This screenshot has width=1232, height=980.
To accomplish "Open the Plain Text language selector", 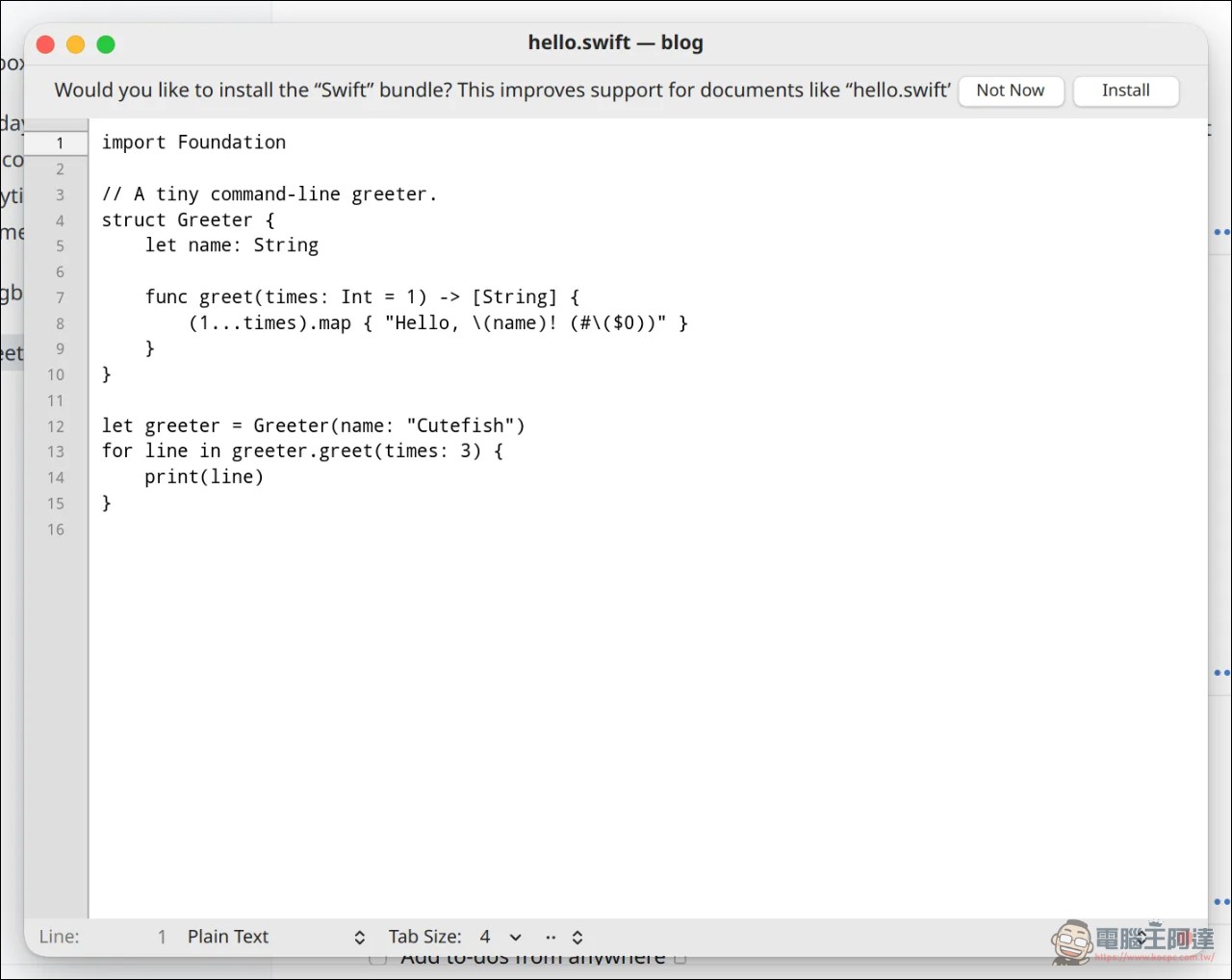I will coord(276,937).
